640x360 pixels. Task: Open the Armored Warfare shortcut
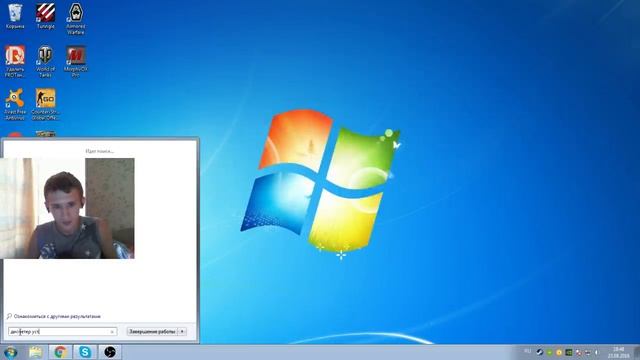pos(76,19)
